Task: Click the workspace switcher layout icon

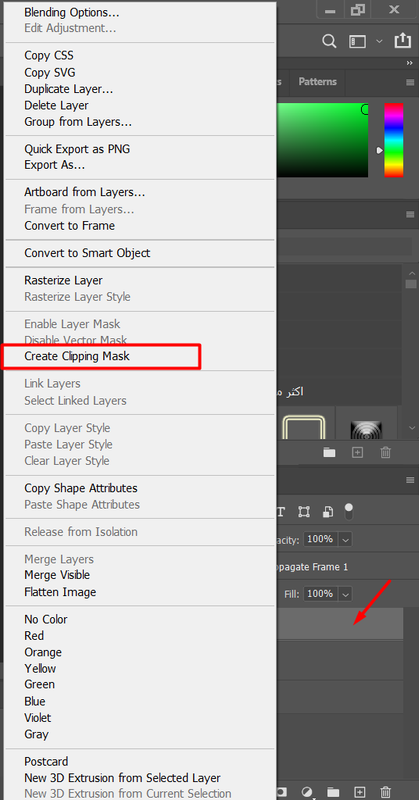Action: 358,41
